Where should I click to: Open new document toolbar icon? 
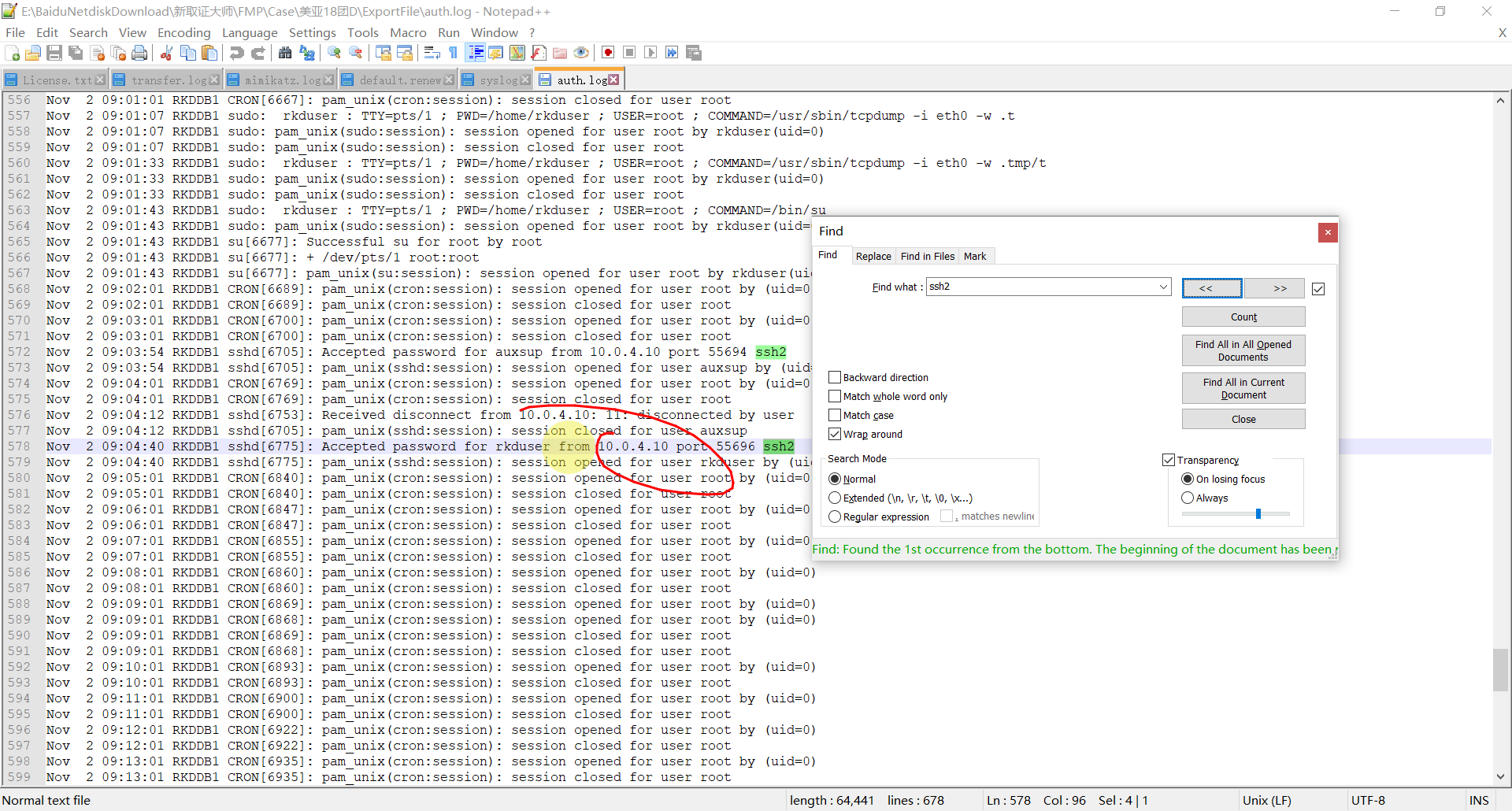tap(13, 53)
